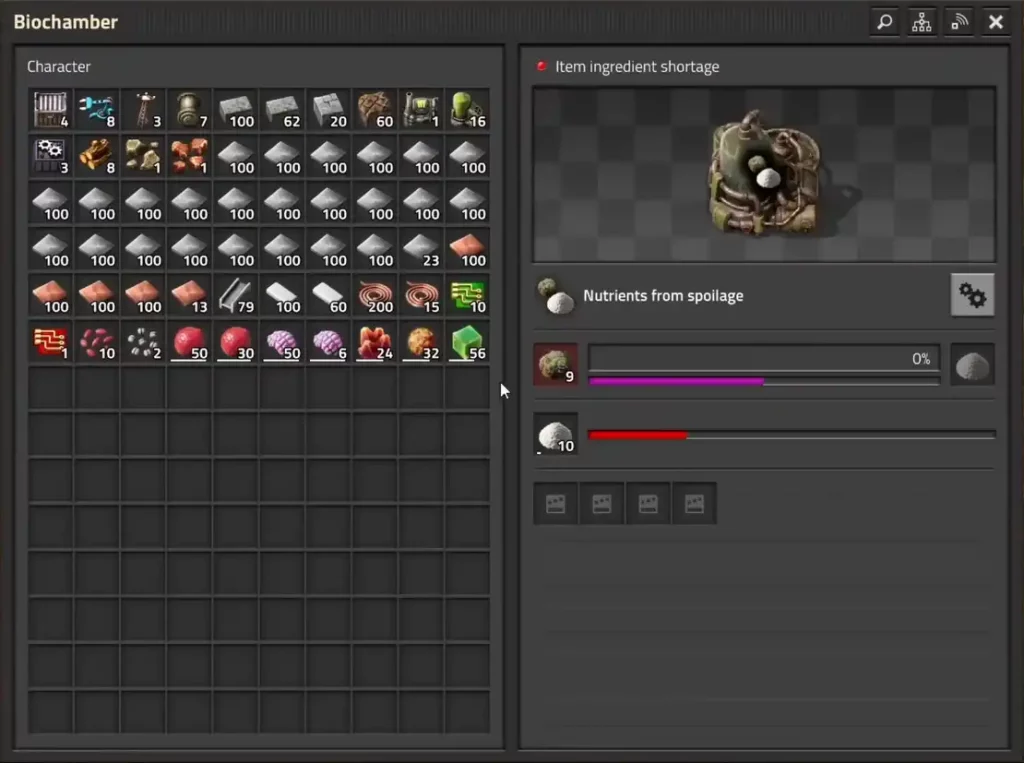Viewport: 1024px width, 763px height.
Task: Close the Biochamber window
Action: point(996,22)
